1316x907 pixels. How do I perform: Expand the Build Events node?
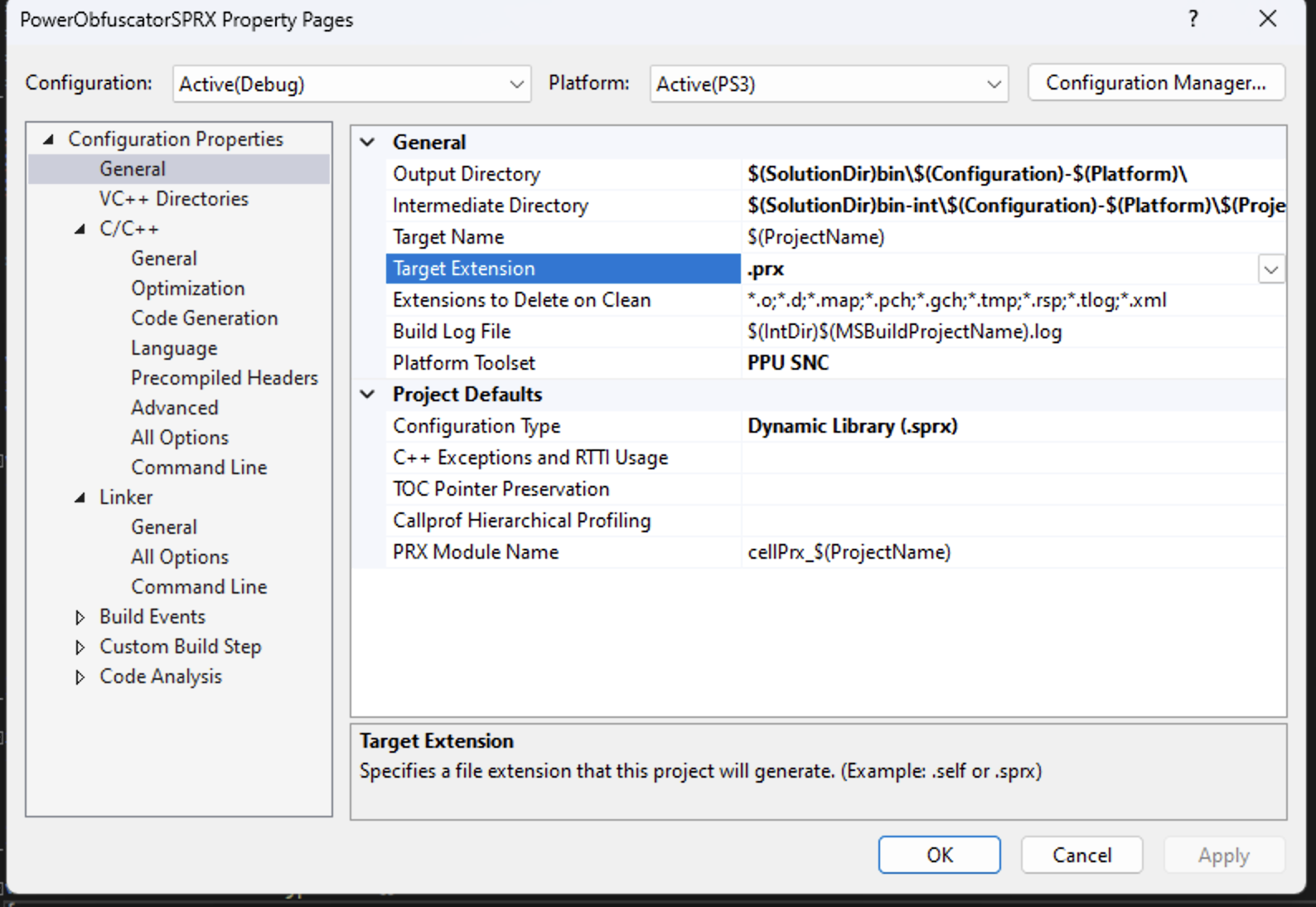pyautogui.click(x=80, y=617)
